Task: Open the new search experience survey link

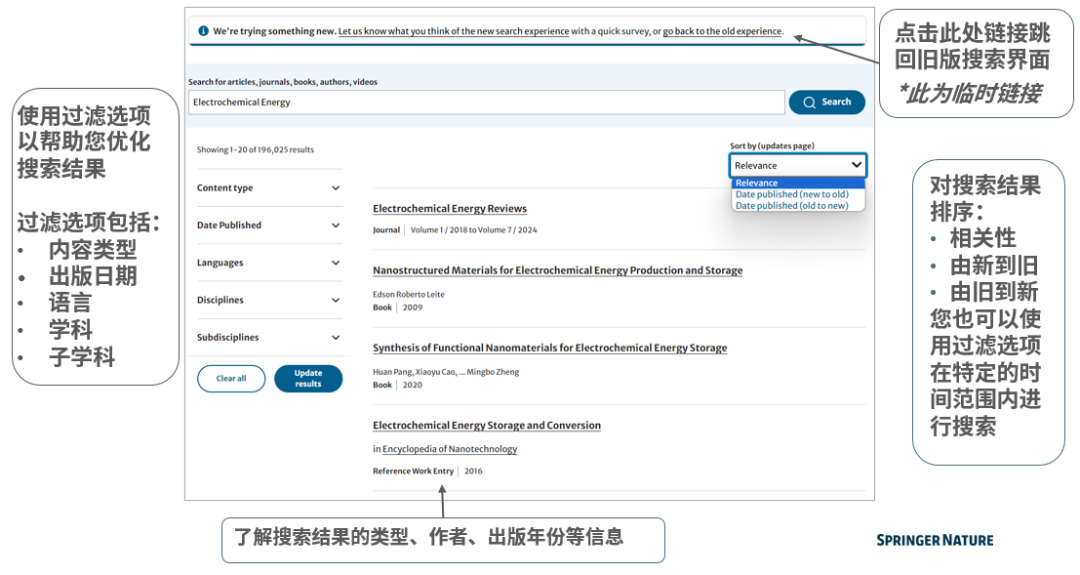Action: click(454, 31)
